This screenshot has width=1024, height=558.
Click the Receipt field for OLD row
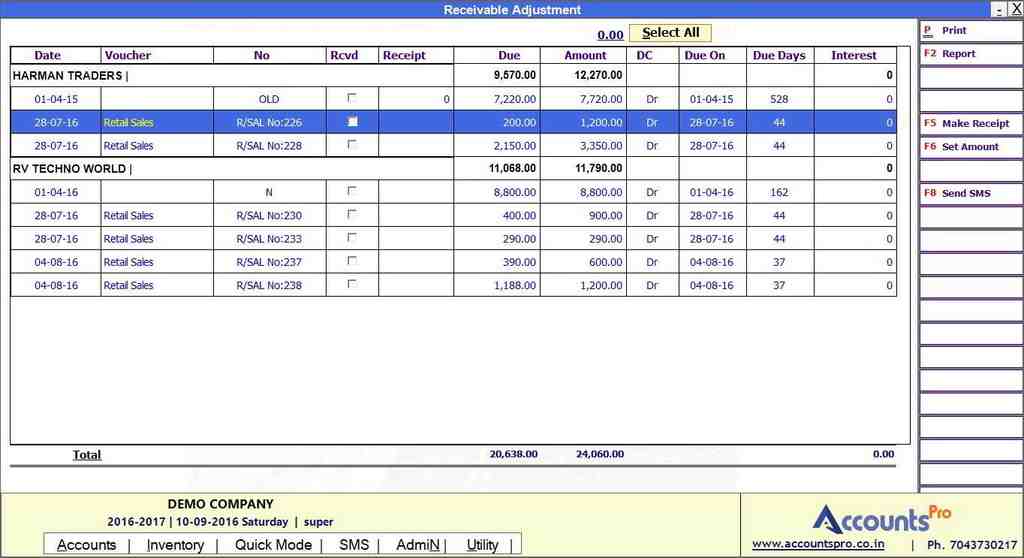pos(415,99)
